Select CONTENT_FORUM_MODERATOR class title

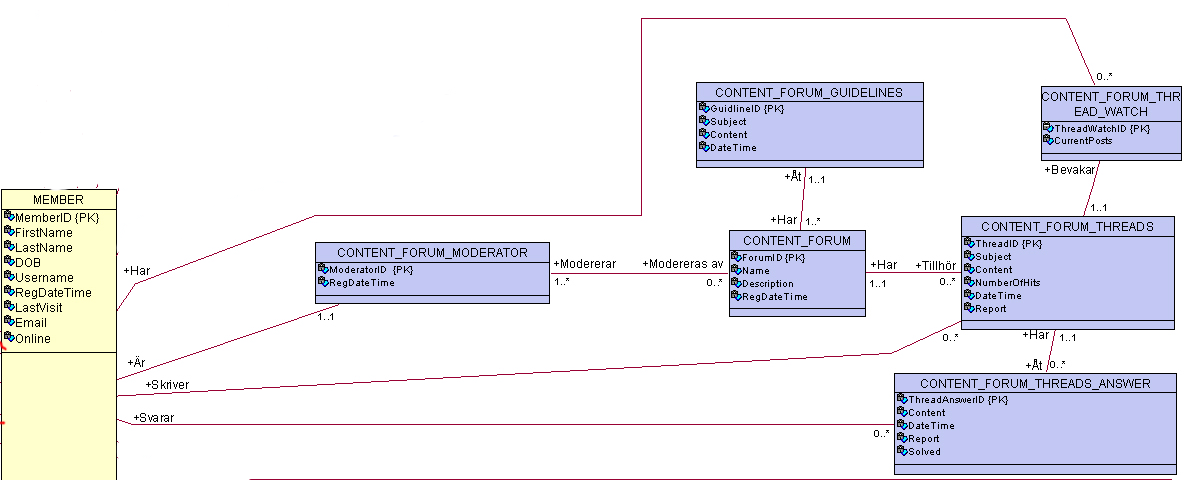pyautogui.click(x=432, y=252)
